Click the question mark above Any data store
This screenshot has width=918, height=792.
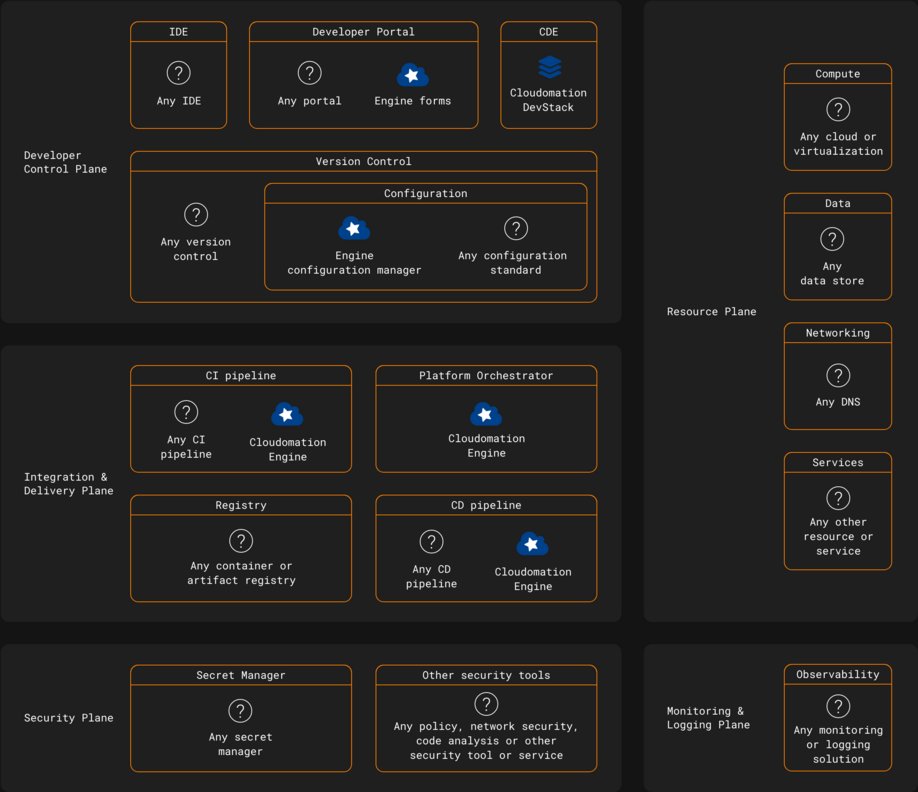[832, 239]
